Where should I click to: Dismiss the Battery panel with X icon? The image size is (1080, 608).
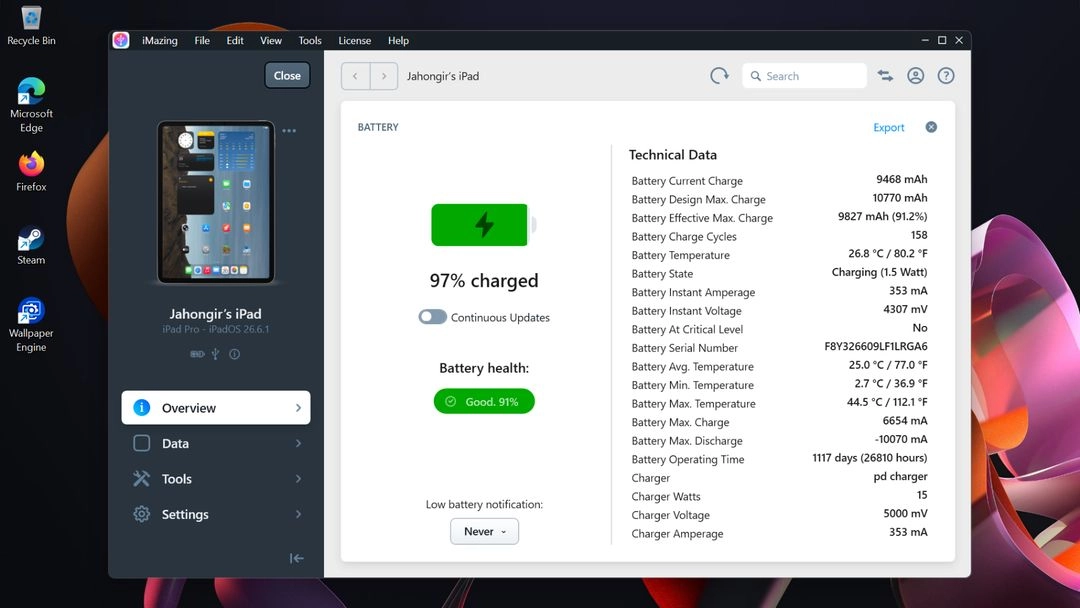pyautogui.click(x=931, y=127)
